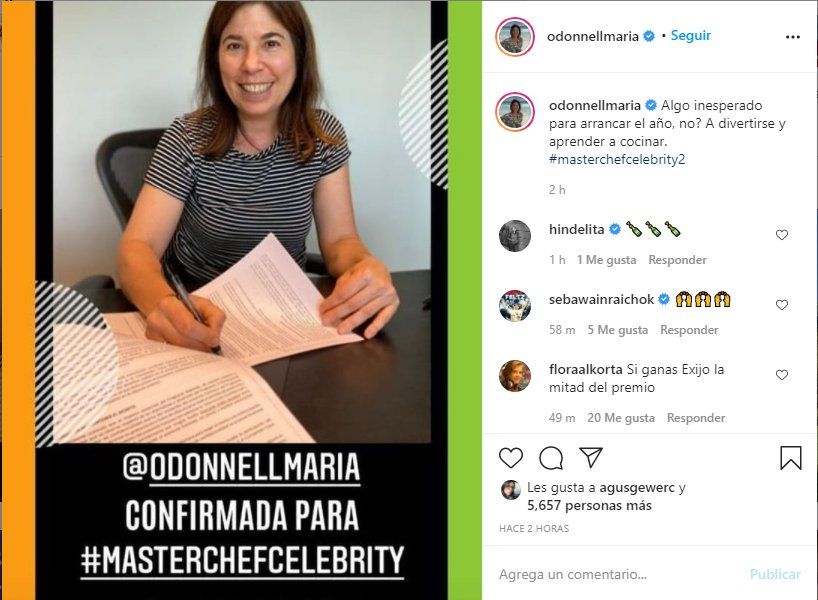
Task: Like hindelita's comment heart
Action: (781, 235)
